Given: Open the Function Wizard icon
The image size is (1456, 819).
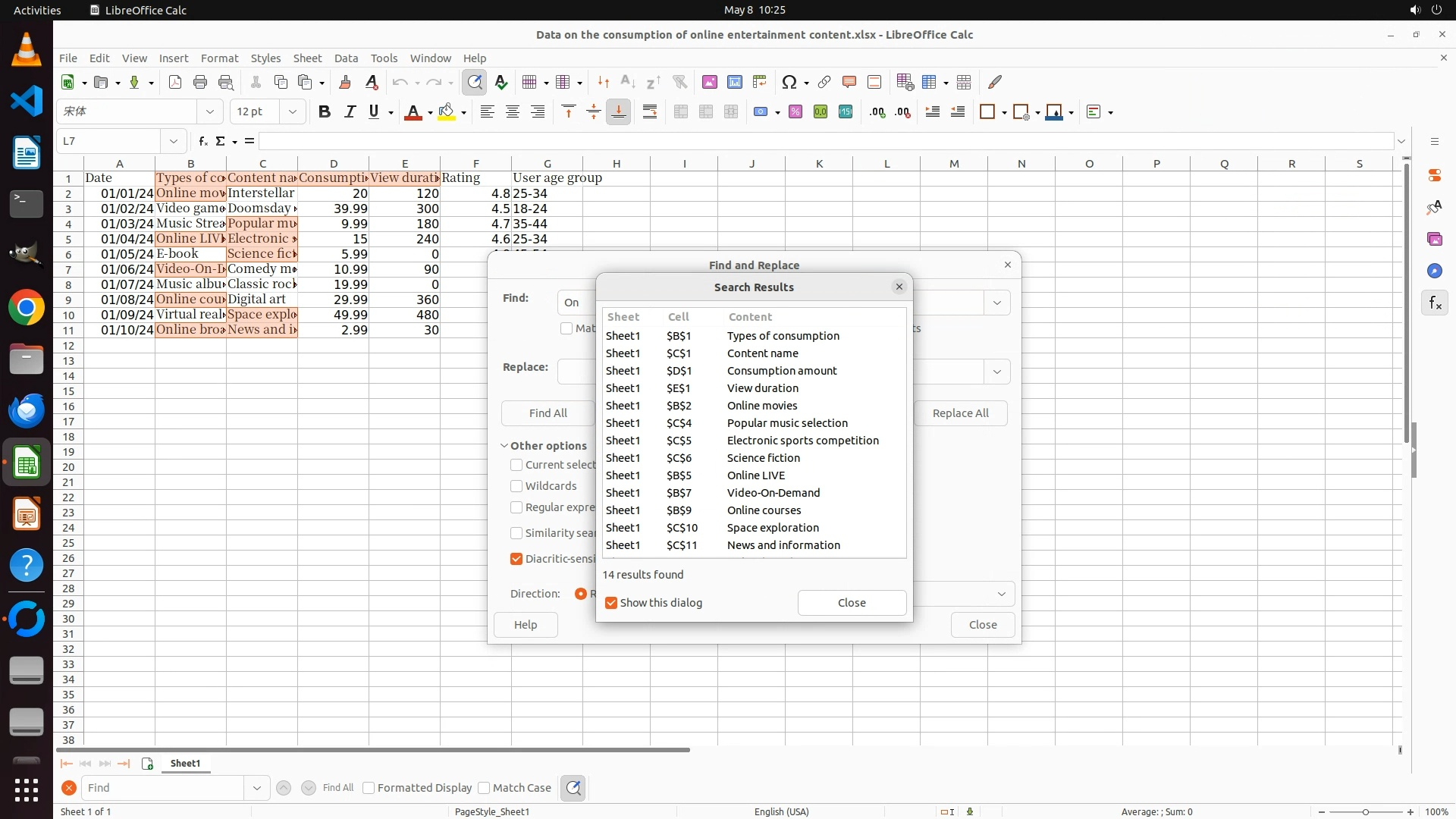Looking at the screenshot, I should pyautogui.click(x=202, y=141).
